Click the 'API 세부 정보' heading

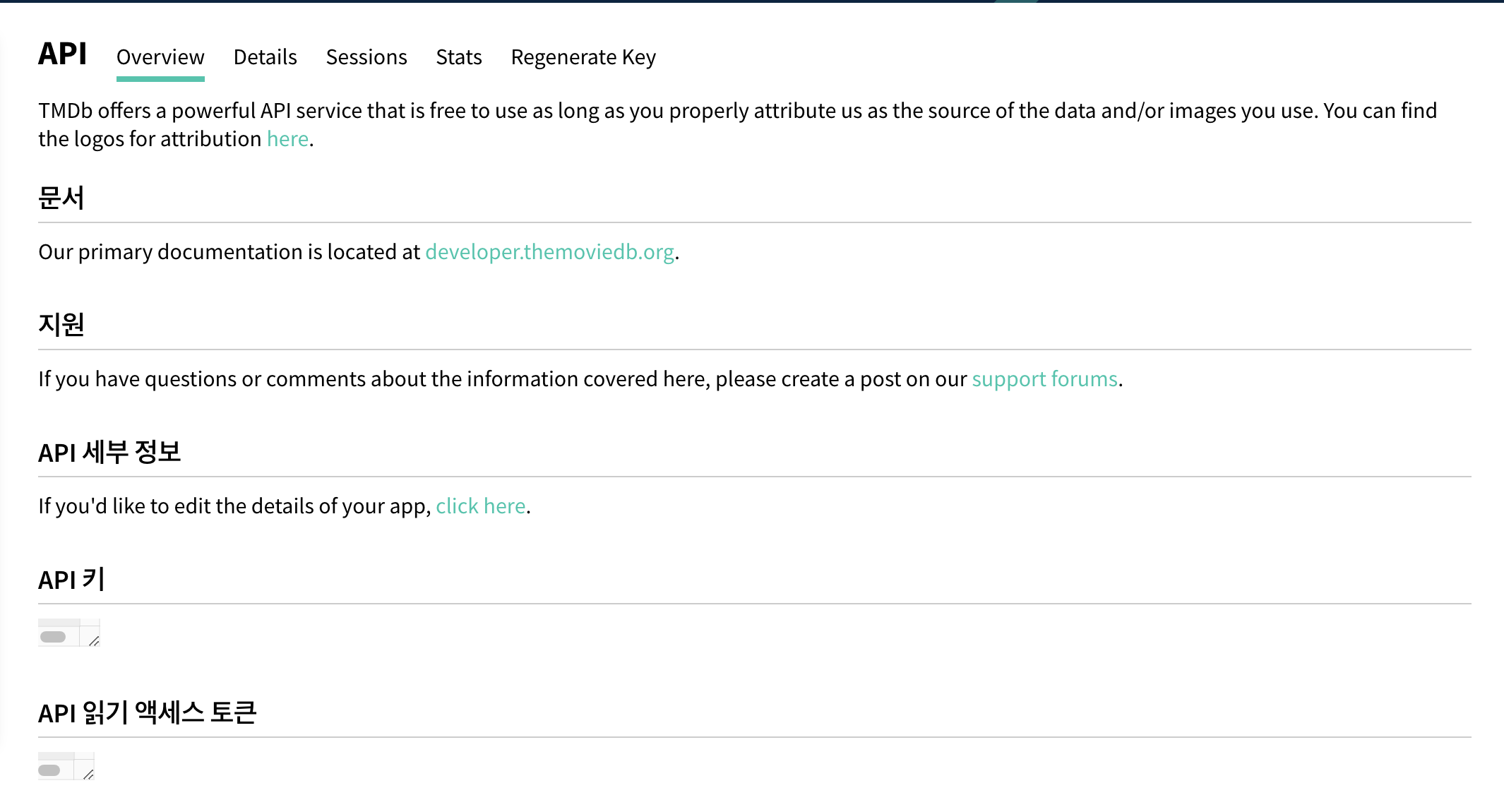pyautogui.click(x=109, y=452)
